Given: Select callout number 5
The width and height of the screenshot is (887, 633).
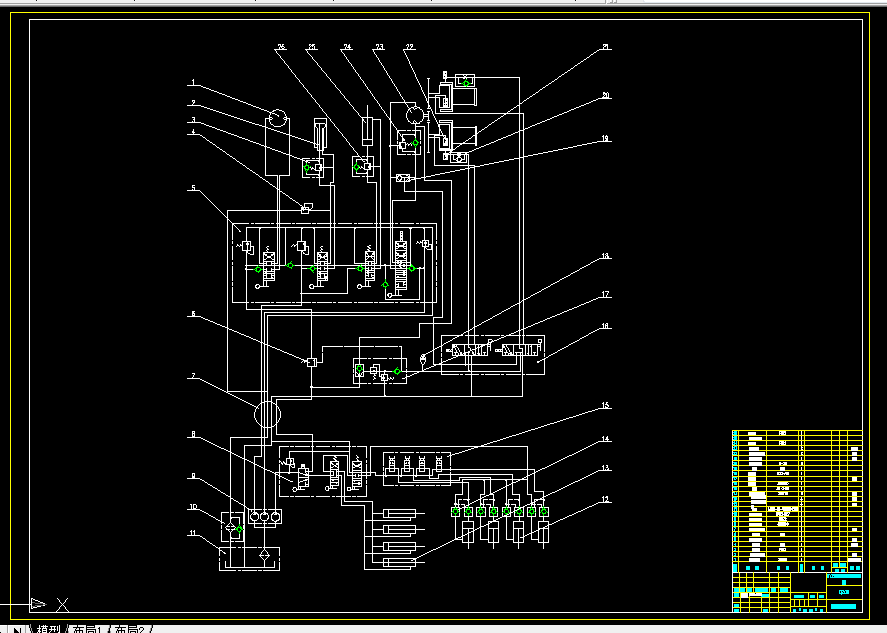Looking at the screenshot, I should 193,188.
